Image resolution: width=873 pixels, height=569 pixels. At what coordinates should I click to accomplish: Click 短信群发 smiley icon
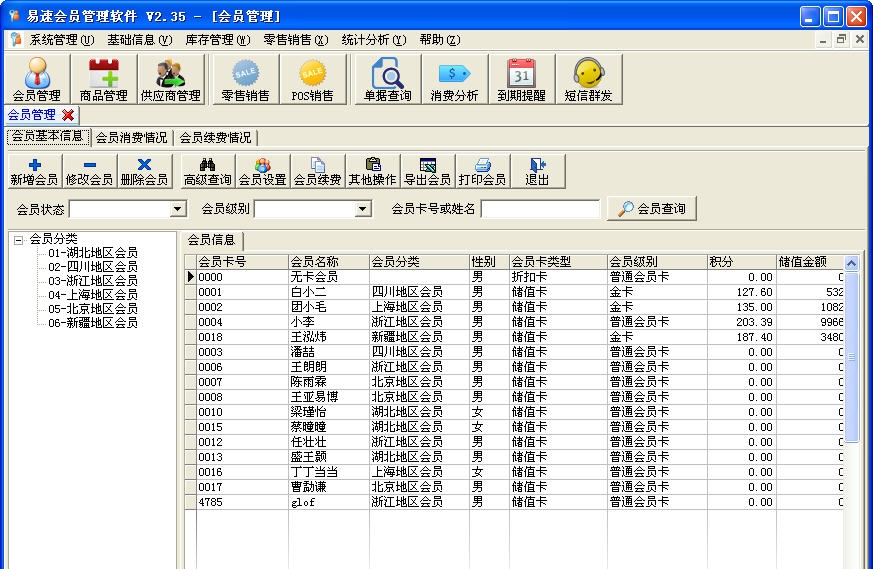click(x=588, y=79)
